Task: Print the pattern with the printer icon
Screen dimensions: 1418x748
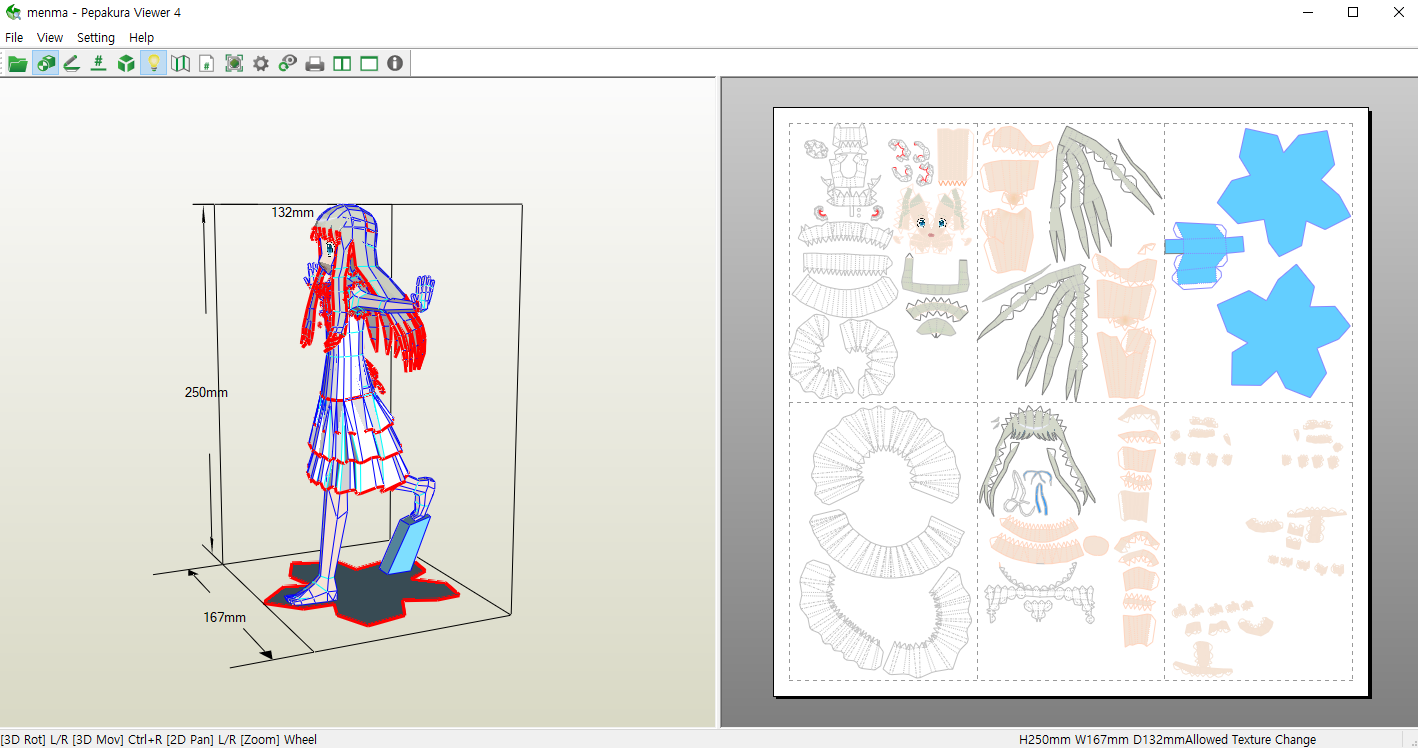Action: click(x=315, y=64)
